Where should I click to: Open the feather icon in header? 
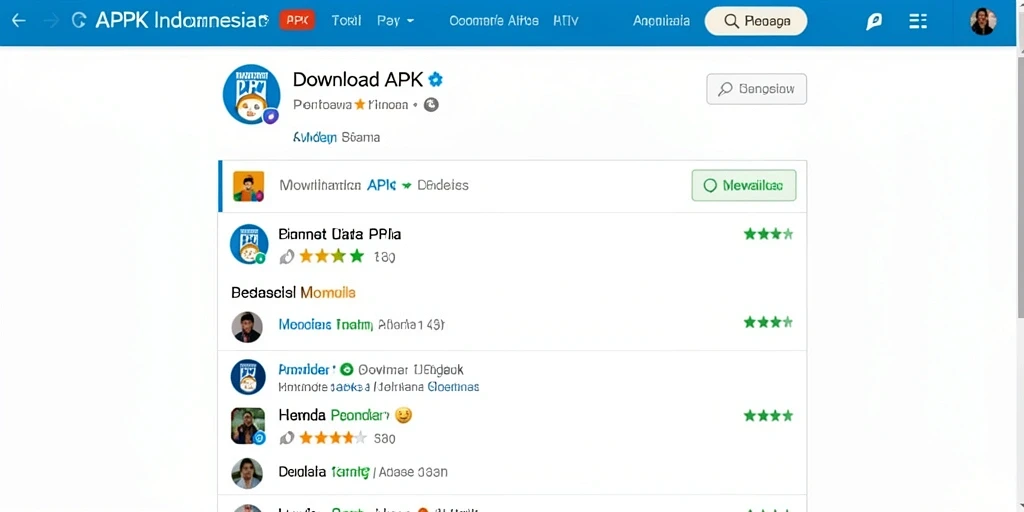(x=874, y=22)
